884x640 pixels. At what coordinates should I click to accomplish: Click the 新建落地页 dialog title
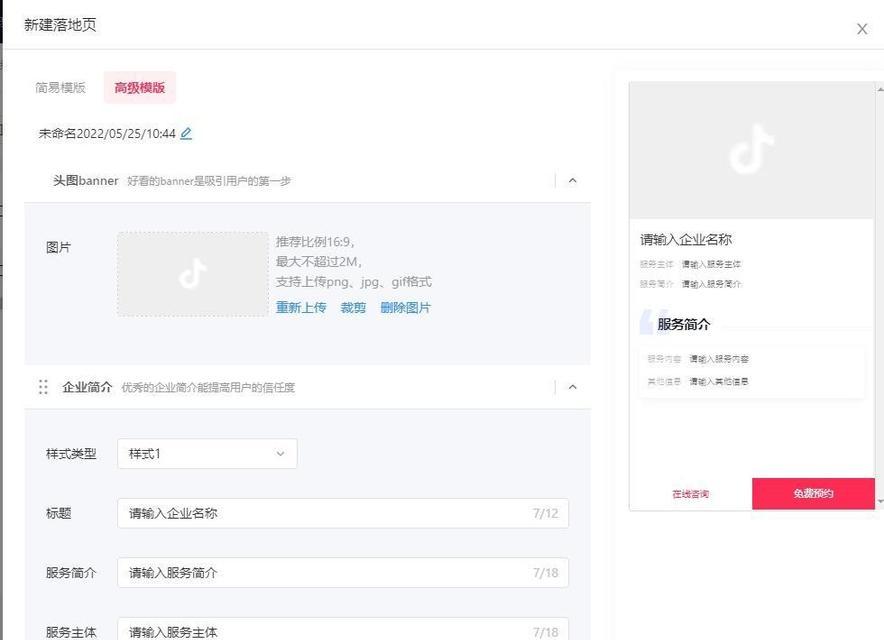click(60, 25)
